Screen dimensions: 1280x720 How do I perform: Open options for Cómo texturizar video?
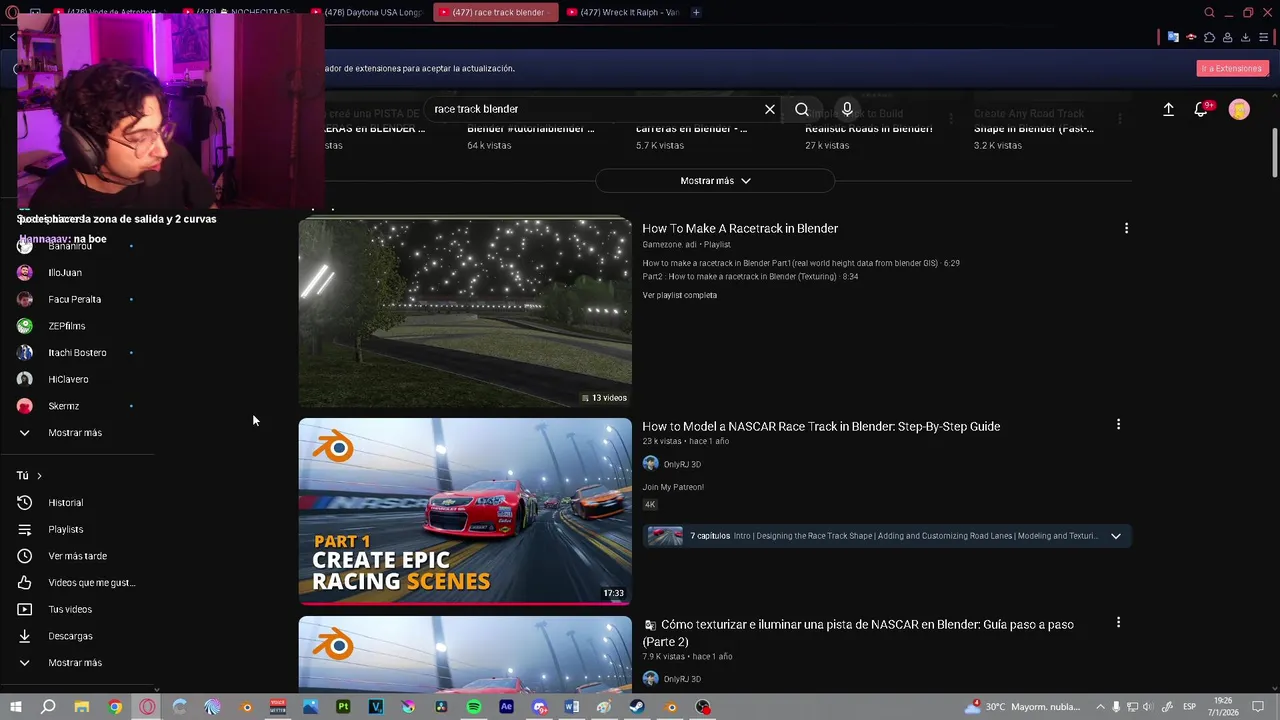coord(1118,622)
